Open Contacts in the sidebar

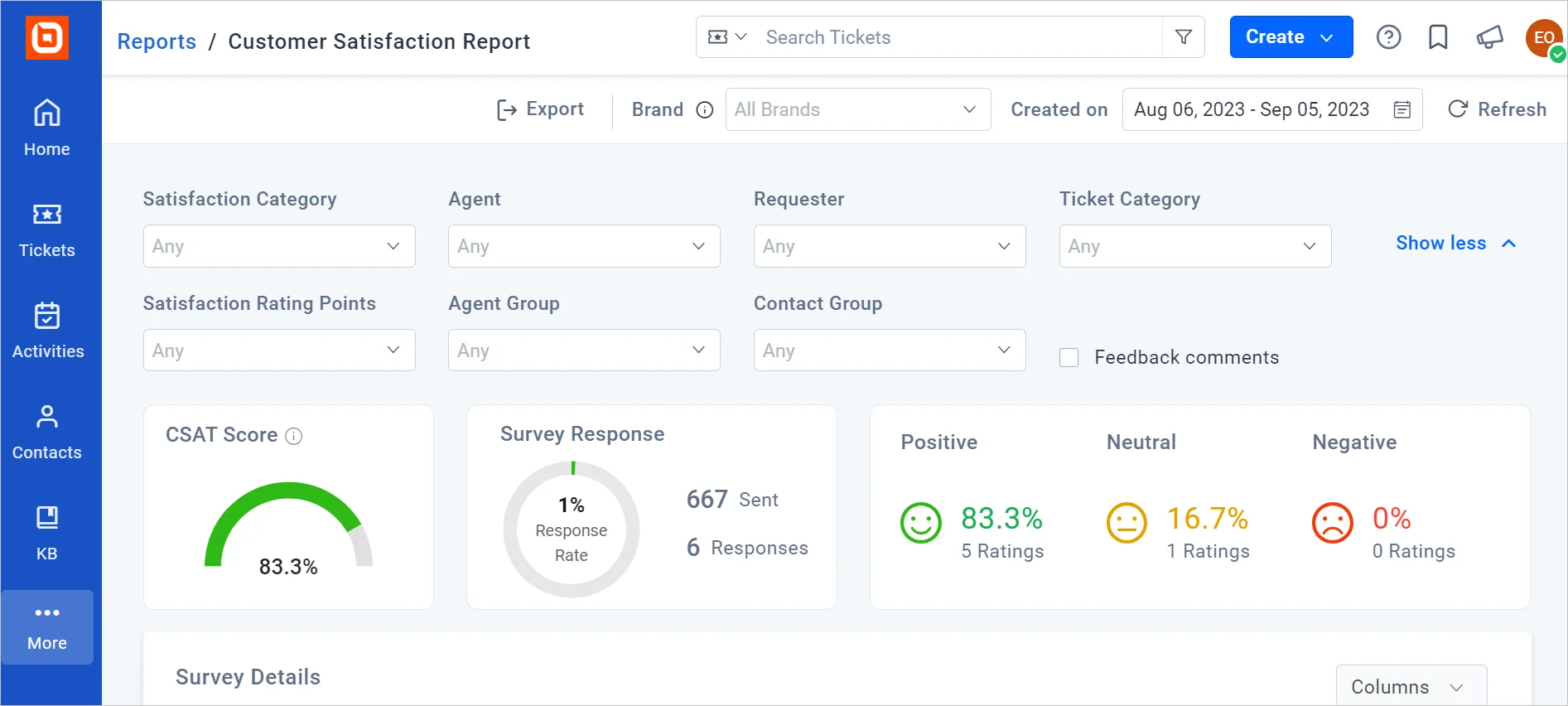pos(47,433)
